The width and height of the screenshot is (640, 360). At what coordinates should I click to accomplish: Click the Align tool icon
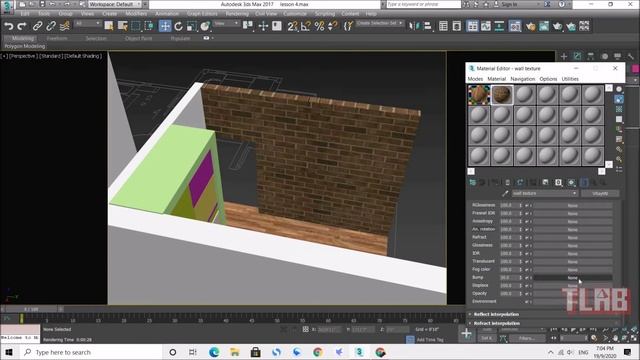427,26
